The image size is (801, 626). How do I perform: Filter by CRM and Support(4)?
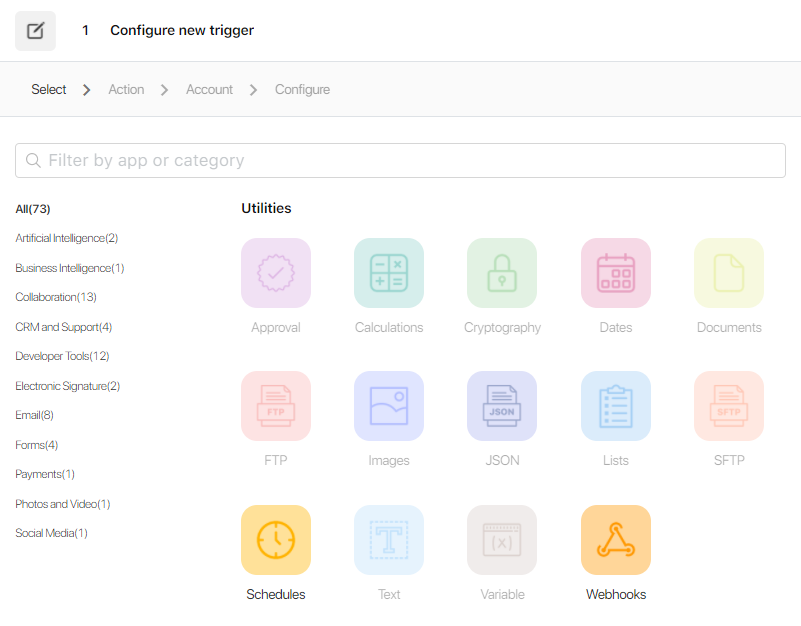(64, 327)
